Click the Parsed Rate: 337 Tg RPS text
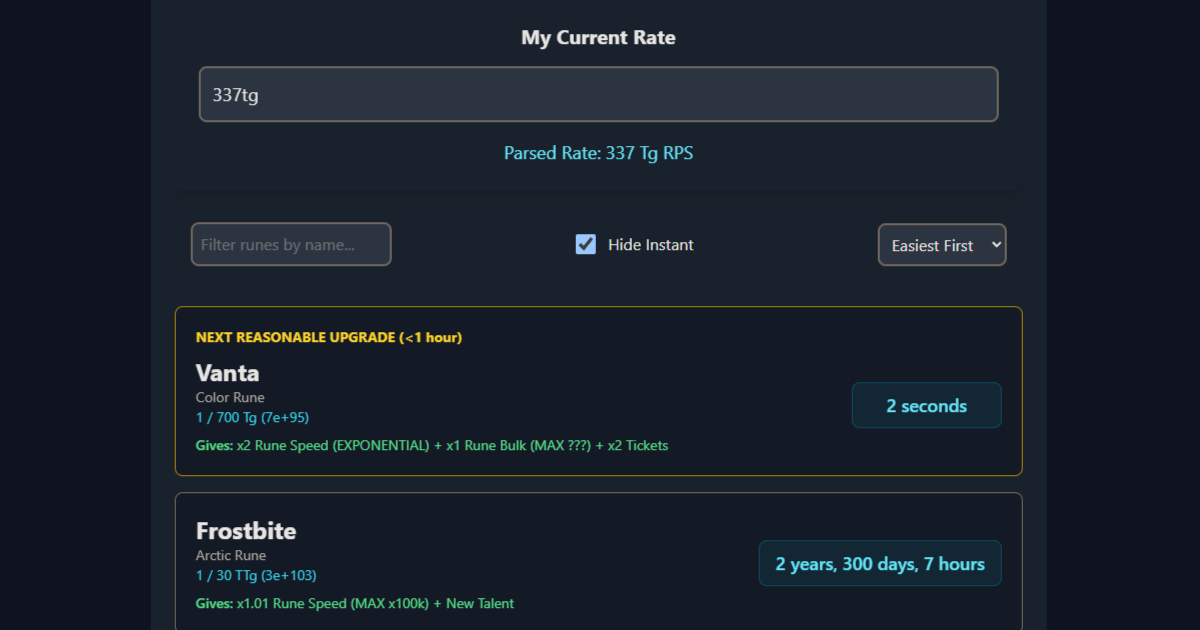 point(598,153)
